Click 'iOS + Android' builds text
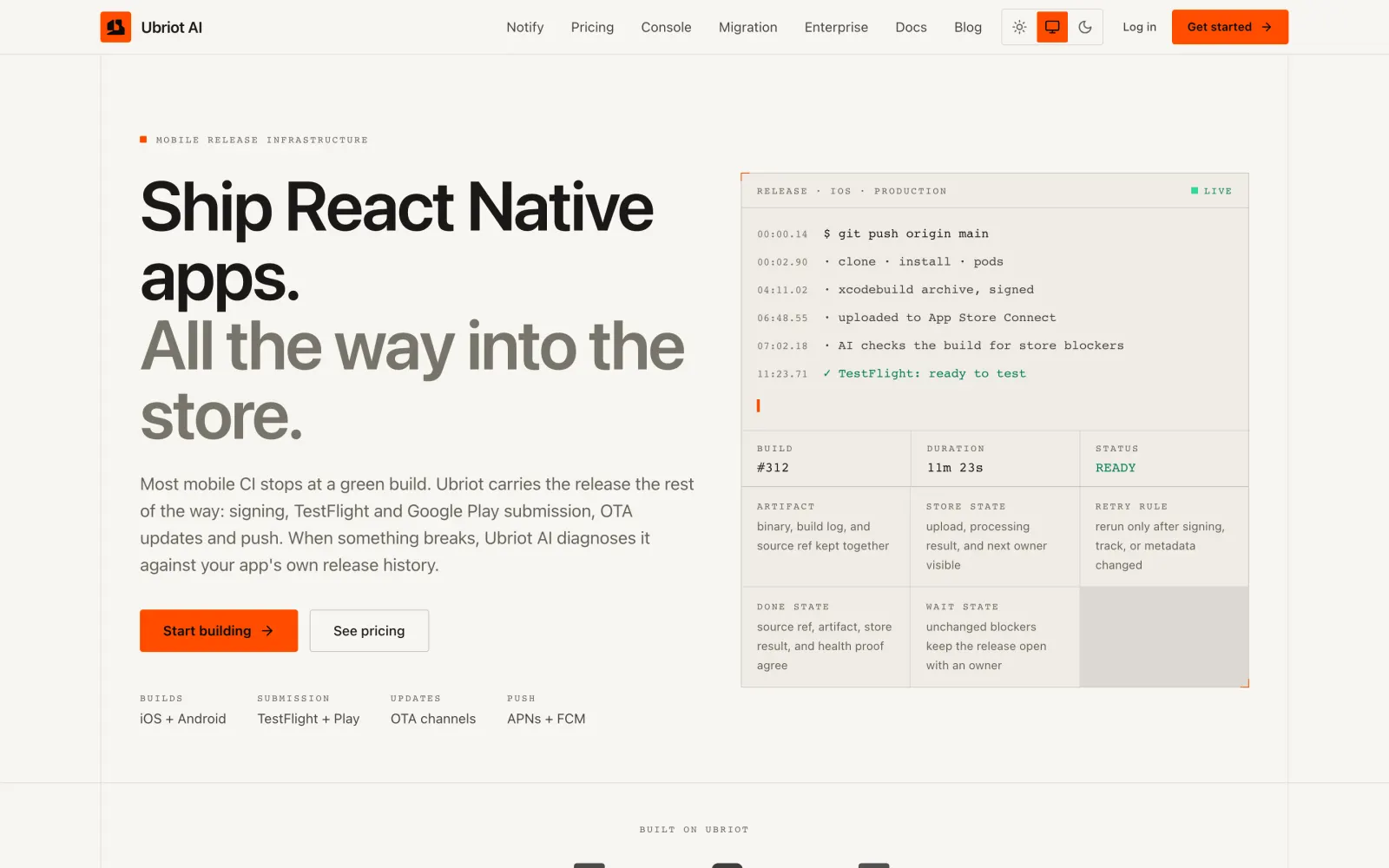The height and width of the screenshot is (868, 1389). (183, 719)
